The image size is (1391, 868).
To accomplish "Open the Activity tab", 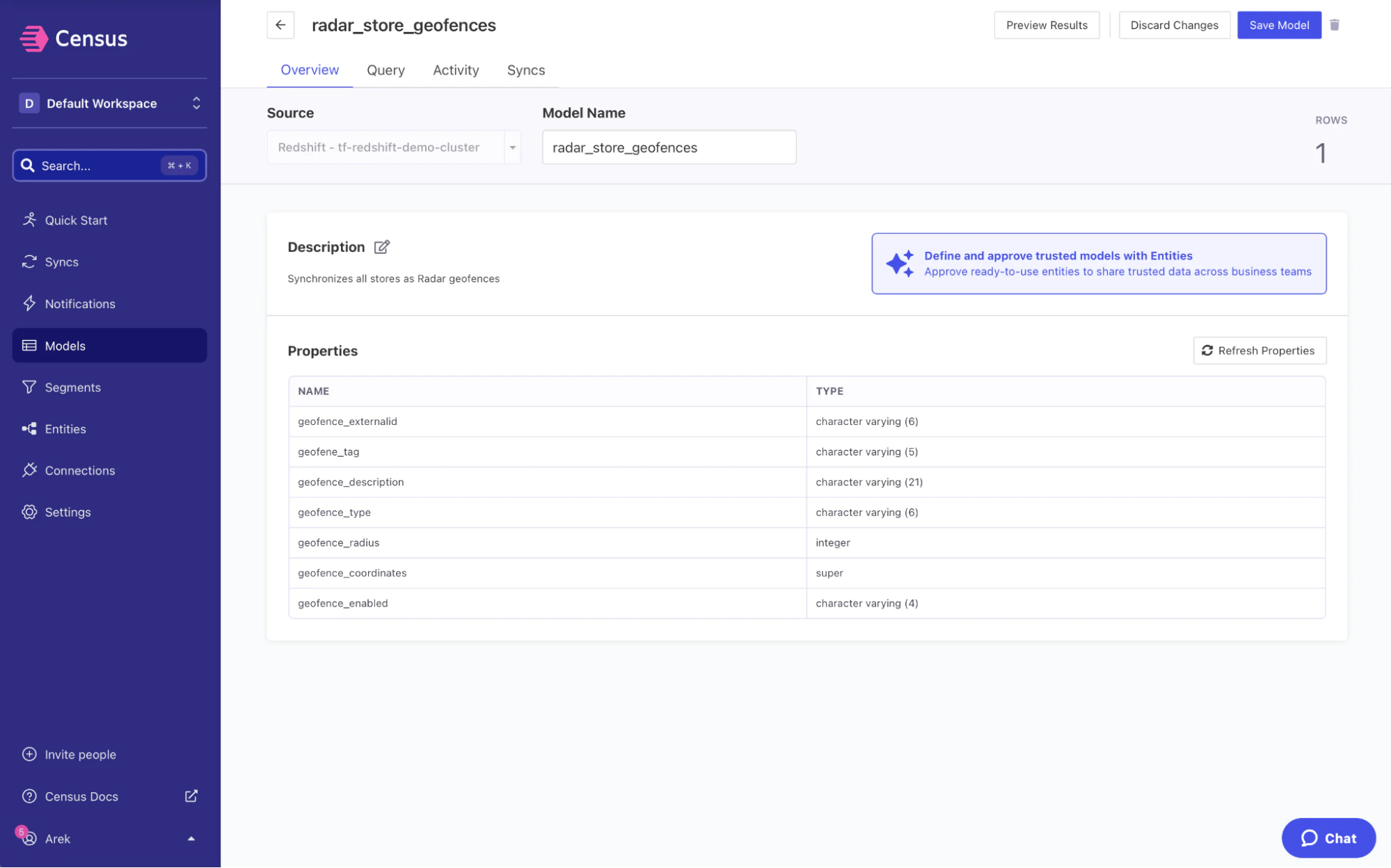I will click(x=456, y=70).
